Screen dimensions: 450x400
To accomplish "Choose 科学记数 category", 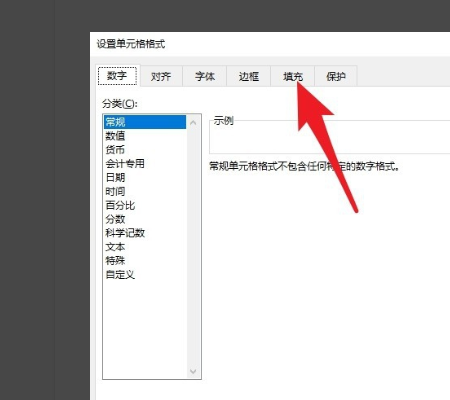I will coord(145,233).
